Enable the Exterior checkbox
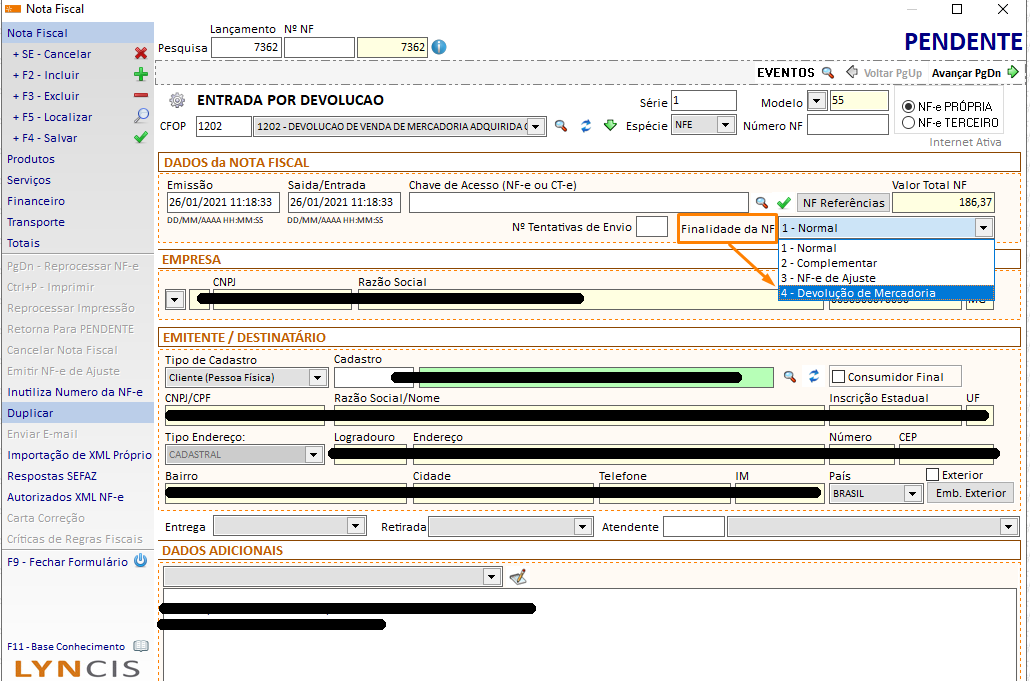Screen dimensions: 1030x681 point(932,475)
